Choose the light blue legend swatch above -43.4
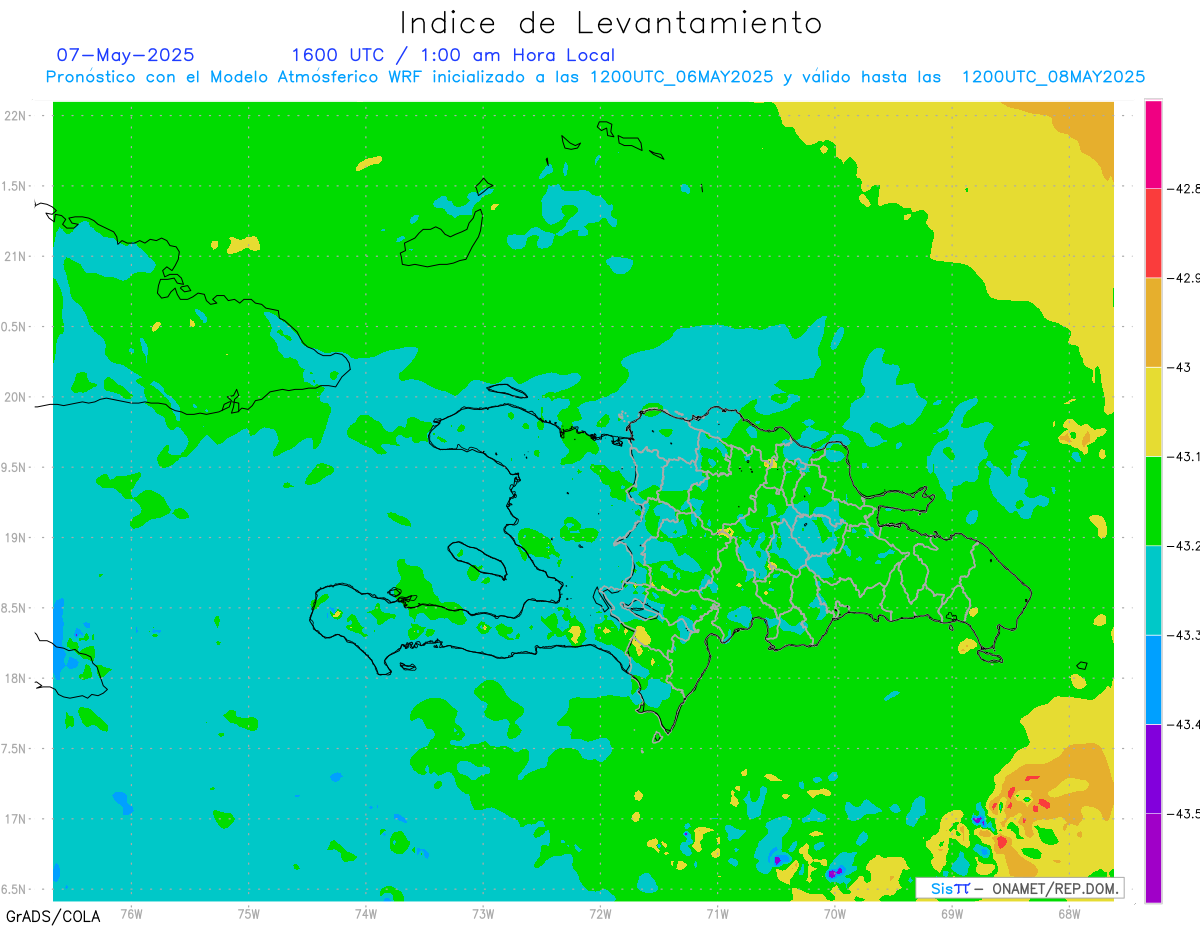The image size is (1200, 927). point(1153,679)
